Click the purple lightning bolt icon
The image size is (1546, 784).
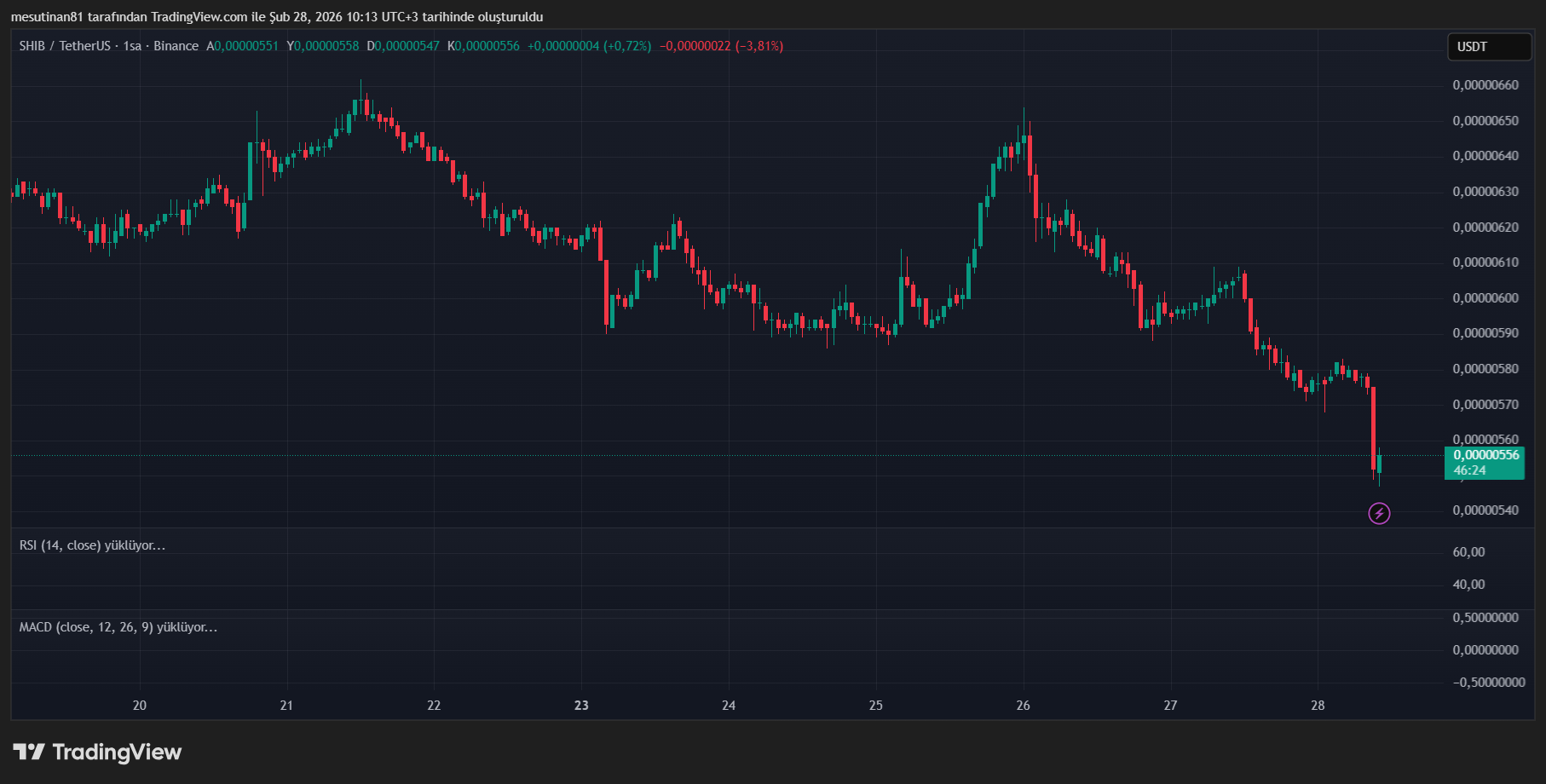tap(1379, 513)
